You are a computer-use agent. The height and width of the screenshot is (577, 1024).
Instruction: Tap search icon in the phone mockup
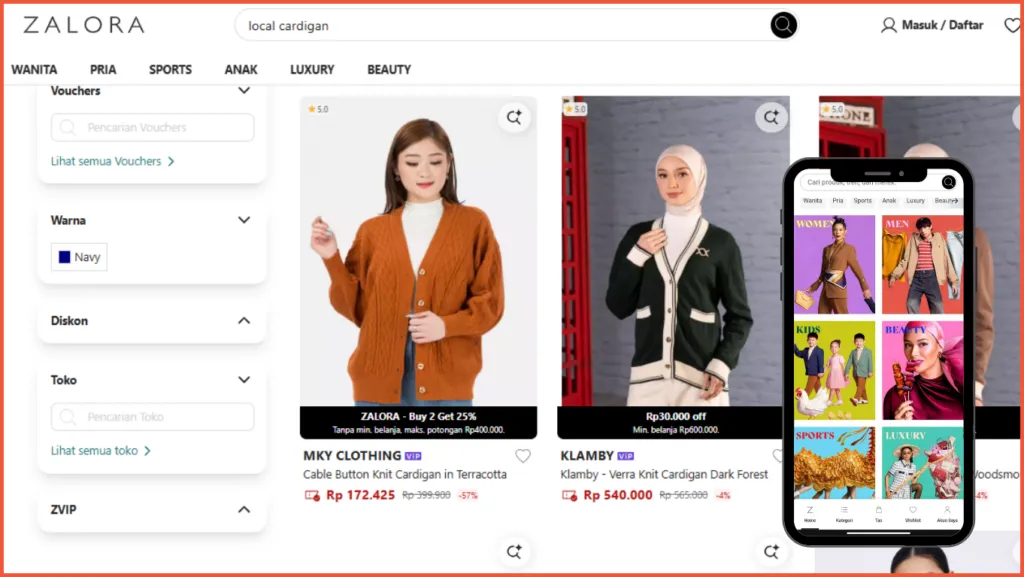[948, 182]
